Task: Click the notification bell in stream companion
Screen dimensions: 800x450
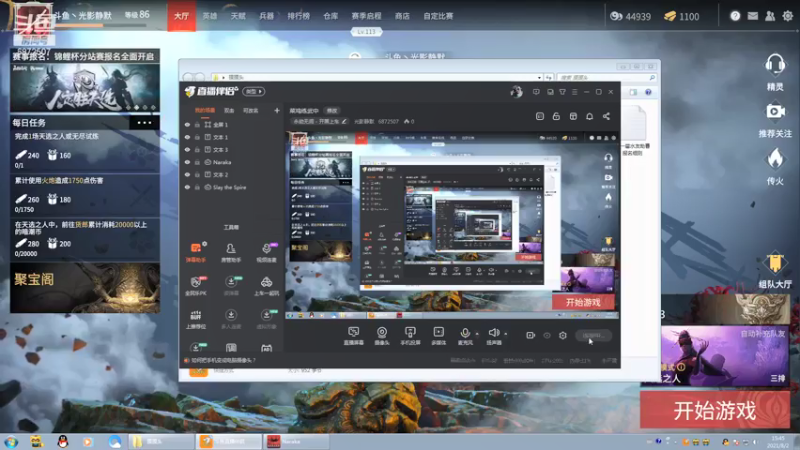Action: tap(589, 116)
